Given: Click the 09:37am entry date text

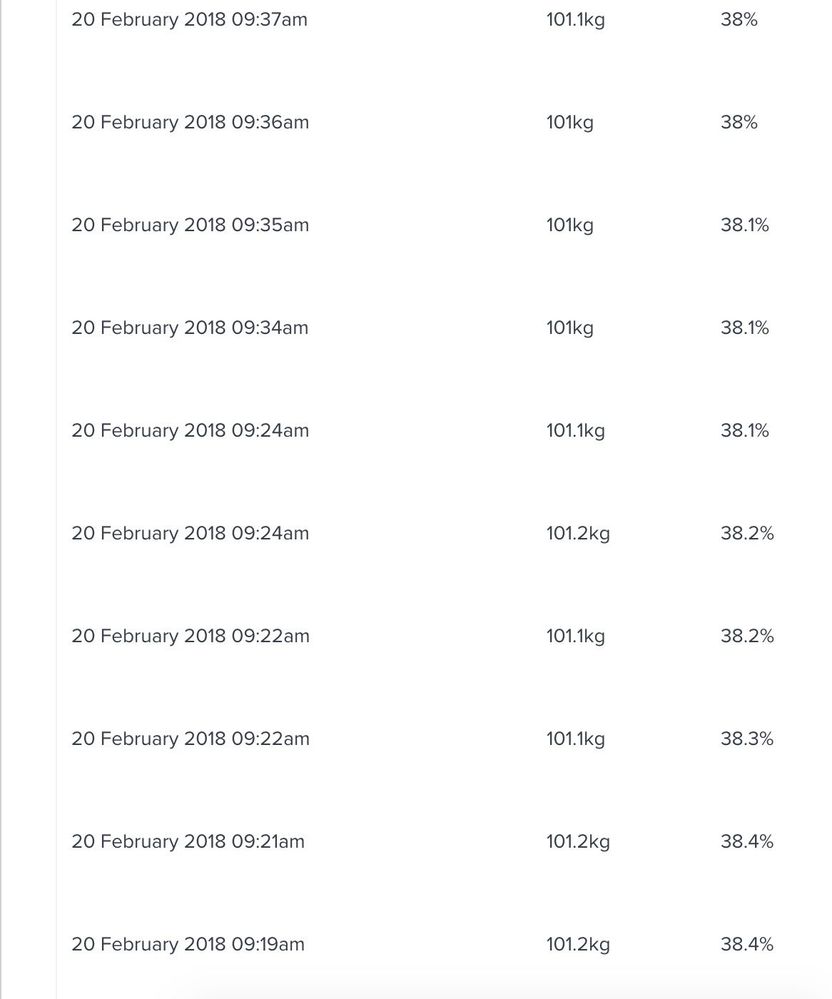Looking at the screenshot, I should tap(190, 19).
